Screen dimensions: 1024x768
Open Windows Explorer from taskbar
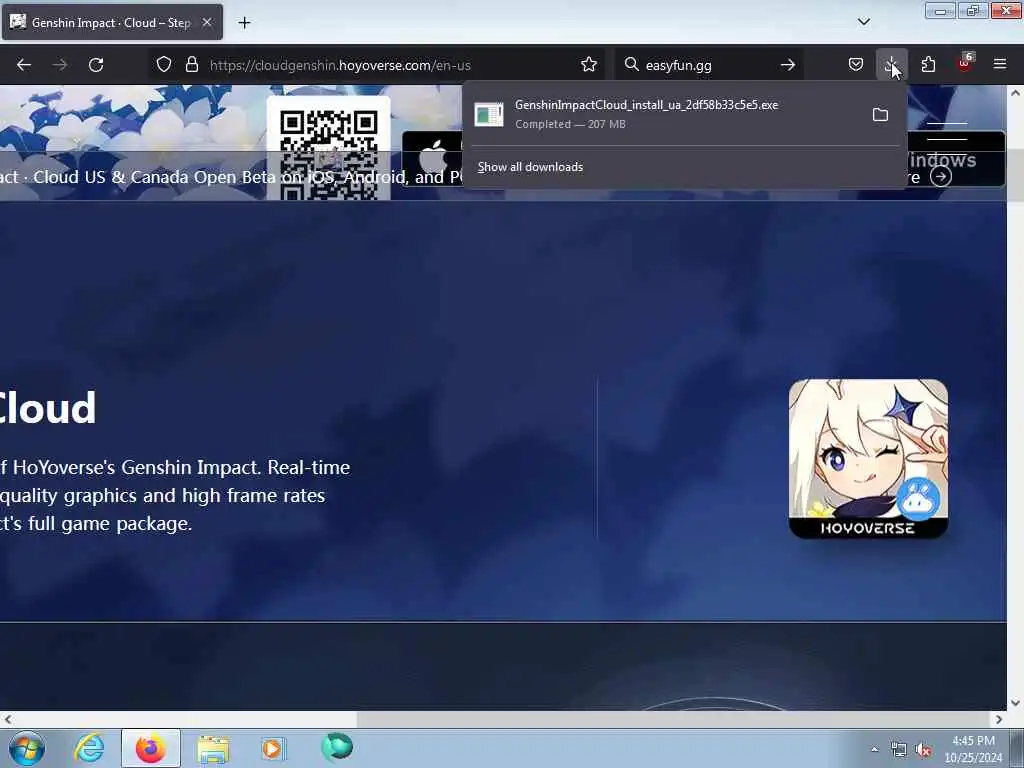(x=213, y=748)
